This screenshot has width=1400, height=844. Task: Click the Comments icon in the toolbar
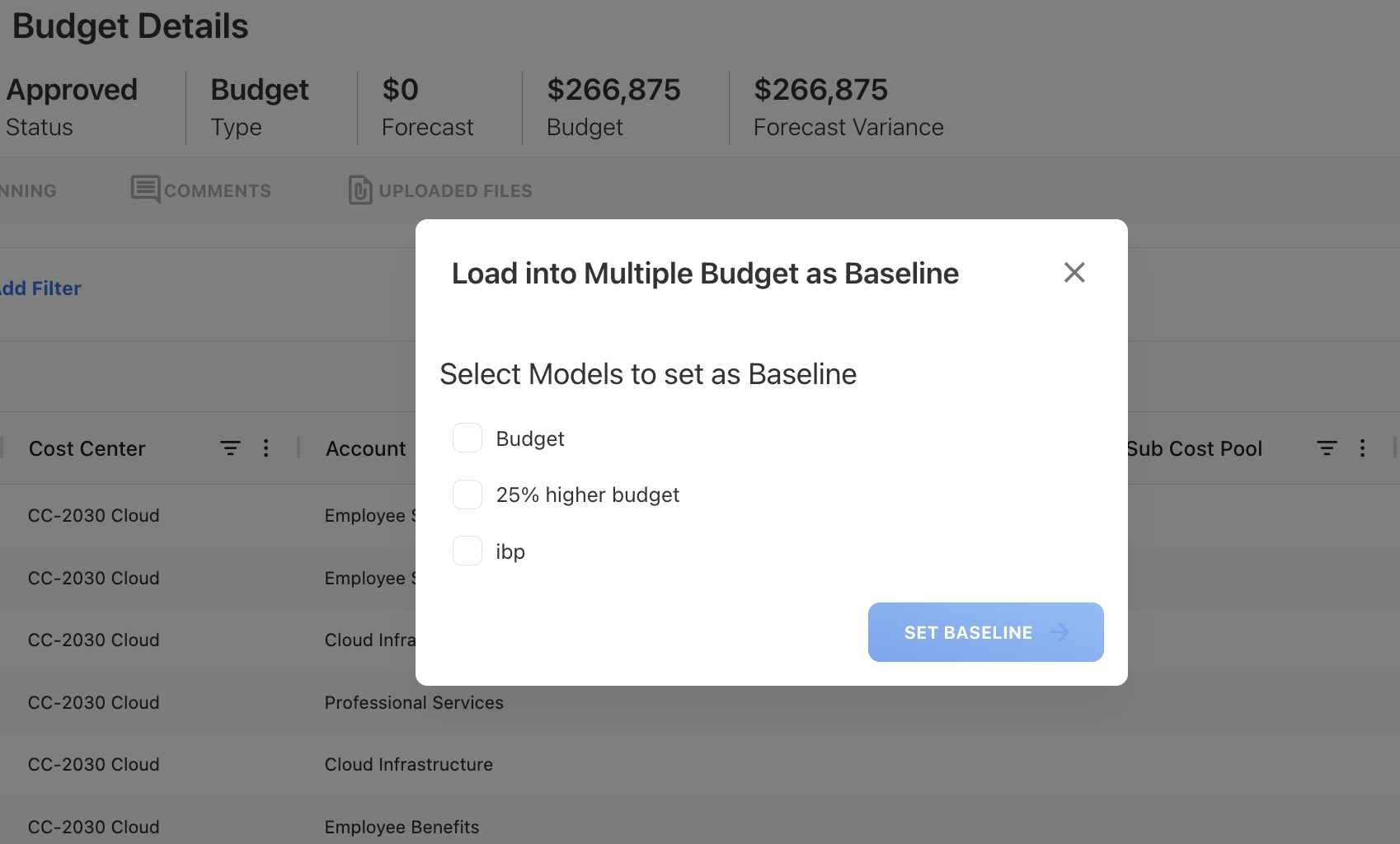144,190
